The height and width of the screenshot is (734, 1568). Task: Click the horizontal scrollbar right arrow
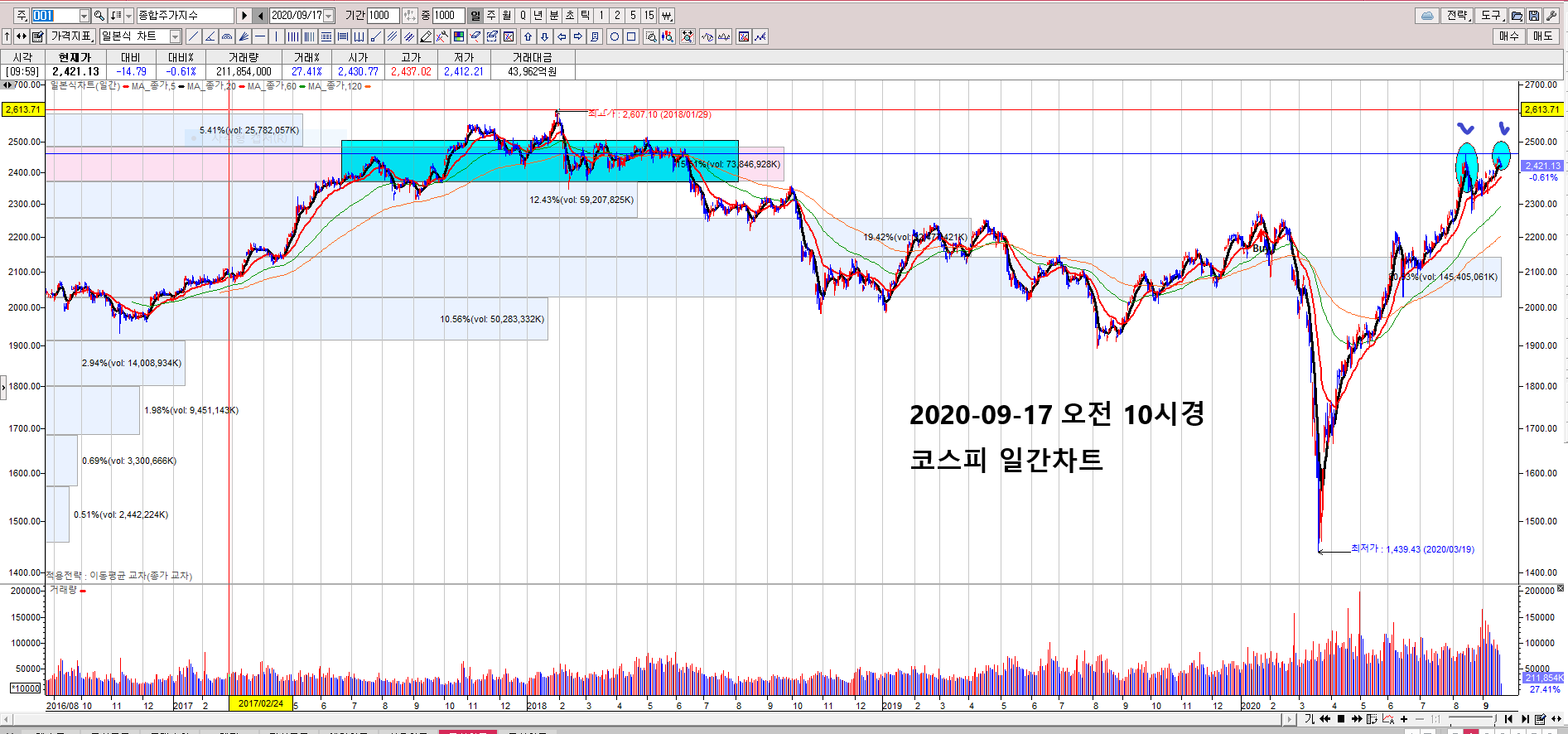coord(1289,719)
